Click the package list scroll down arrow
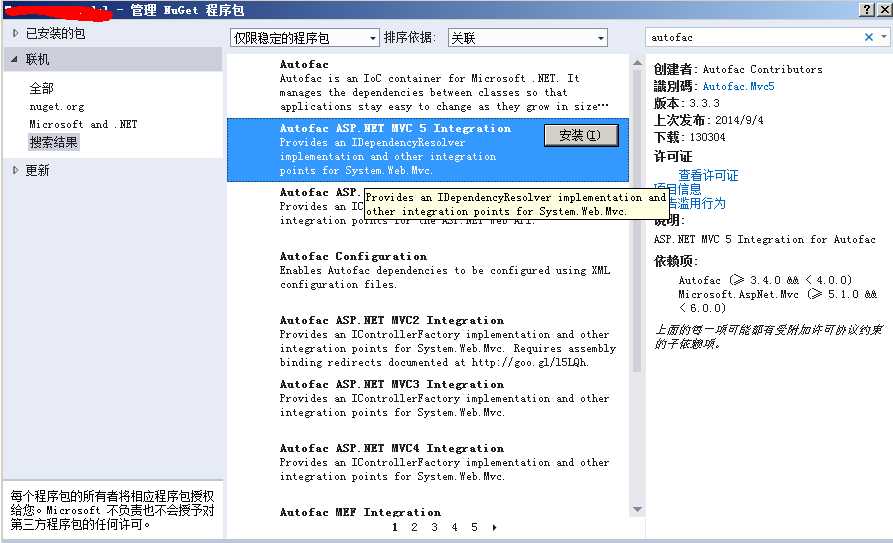This screenshot has height=543, width=893. point(637,509)
